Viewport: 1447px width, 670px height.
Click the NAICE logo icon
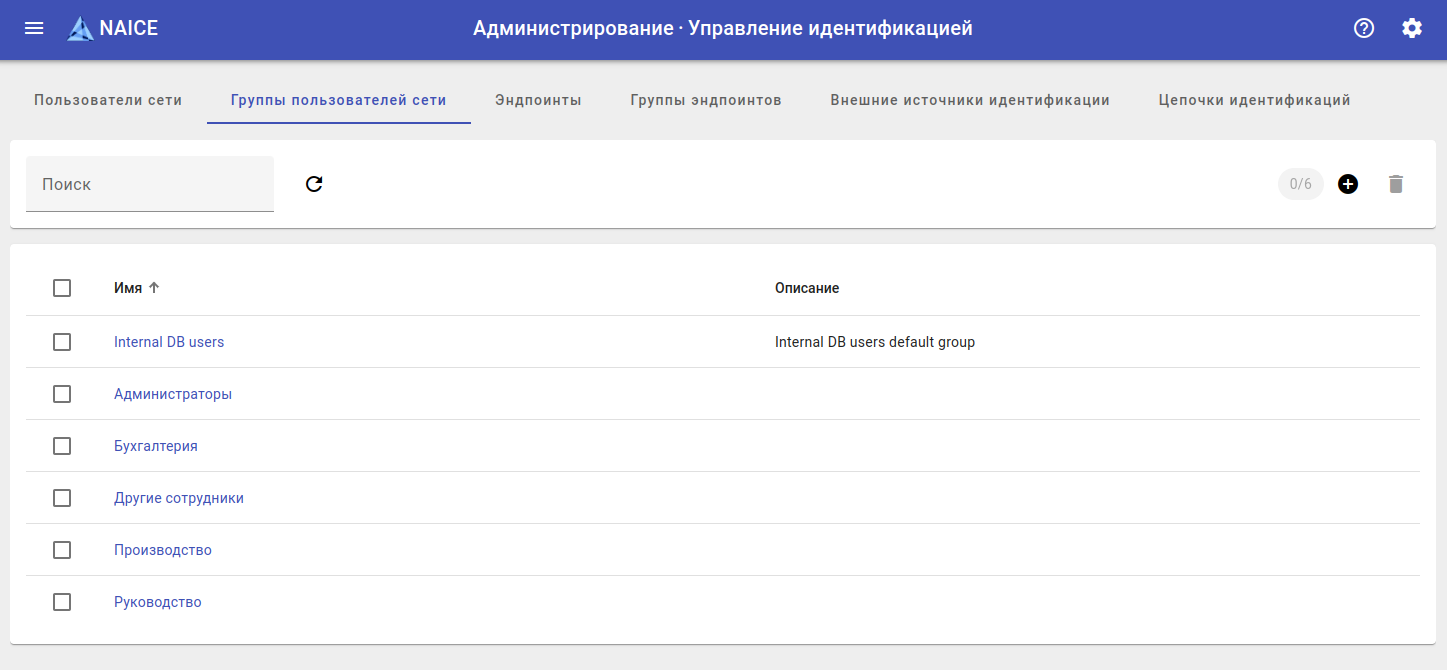pos(80,29)
